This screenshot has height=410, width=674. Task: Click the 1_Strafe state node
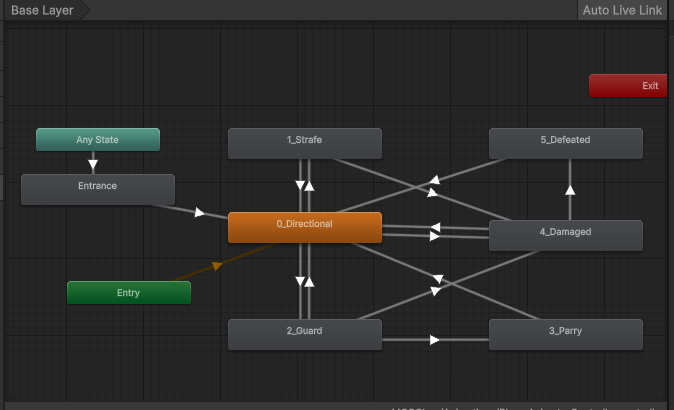click(304, 142)
